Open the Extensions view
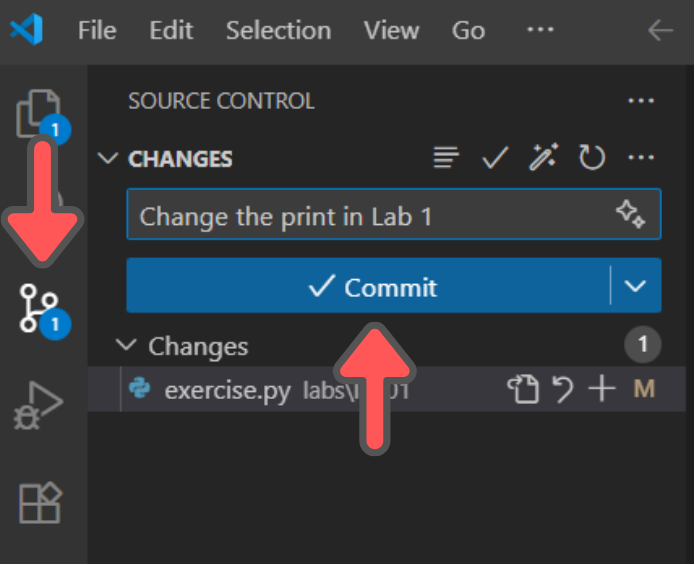Image resolution: width=695 pixels, height=565 pixels. click(x=40, y=503)
